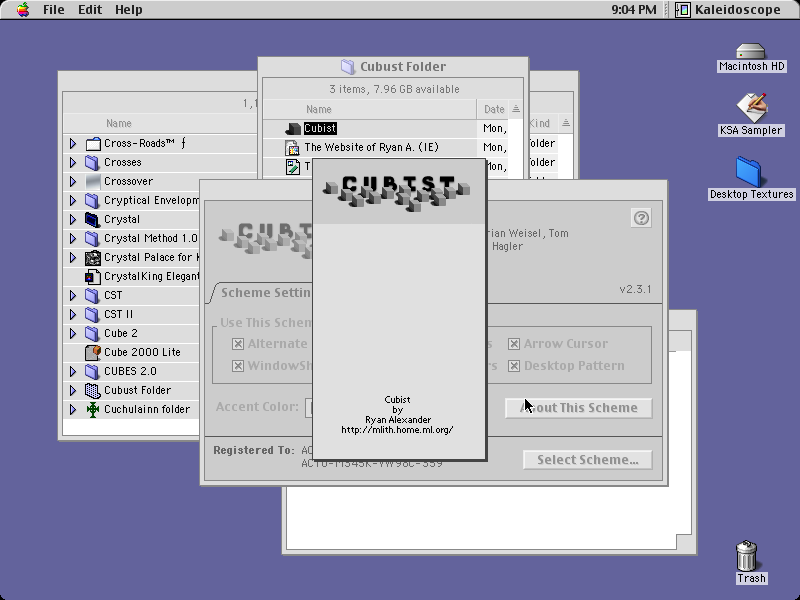Screen dimensions: 800x600
Task: Select the CST folder icon
Action: (92, 295)
